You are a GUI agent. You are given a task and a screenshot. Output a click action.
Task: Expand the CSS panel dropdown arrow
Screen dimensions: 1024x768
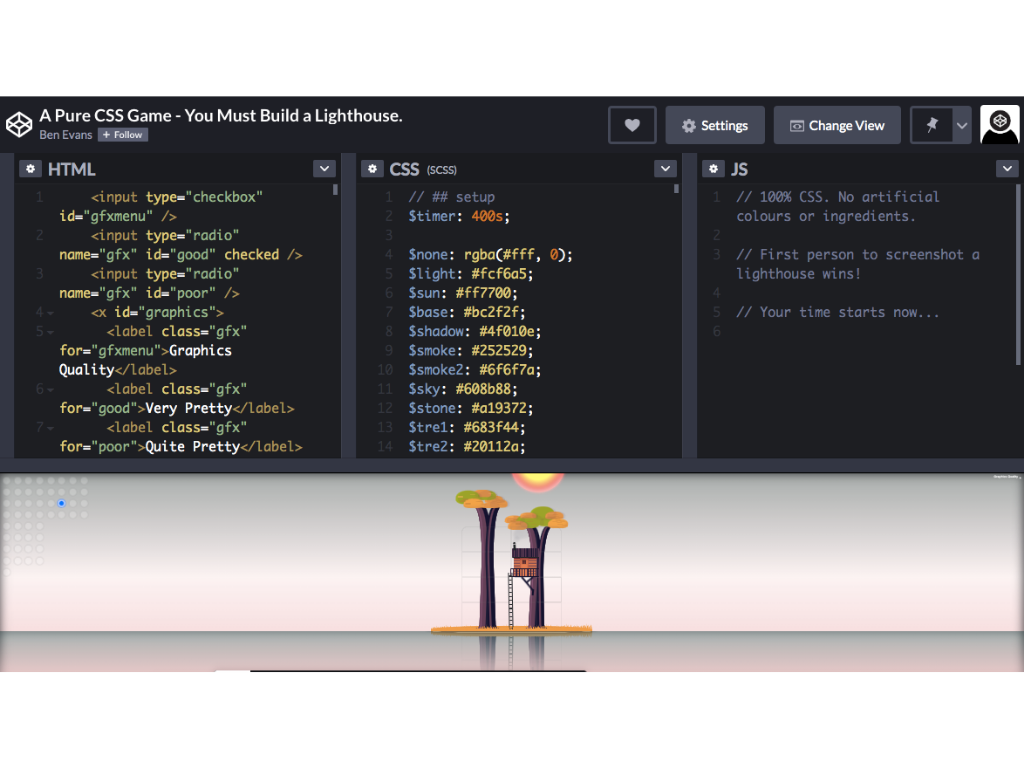[665, 169]
